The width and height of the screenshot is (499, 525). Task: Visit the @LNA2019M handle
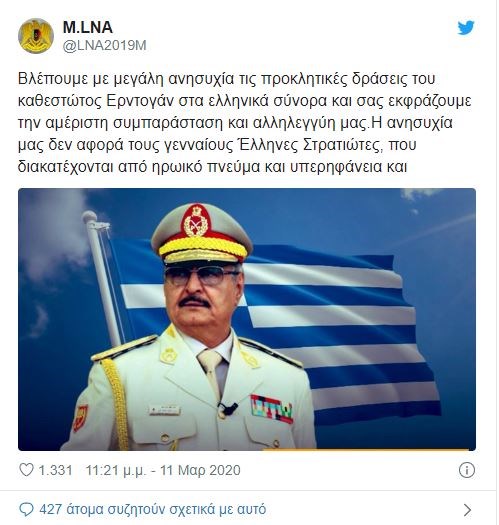point(104,46)
